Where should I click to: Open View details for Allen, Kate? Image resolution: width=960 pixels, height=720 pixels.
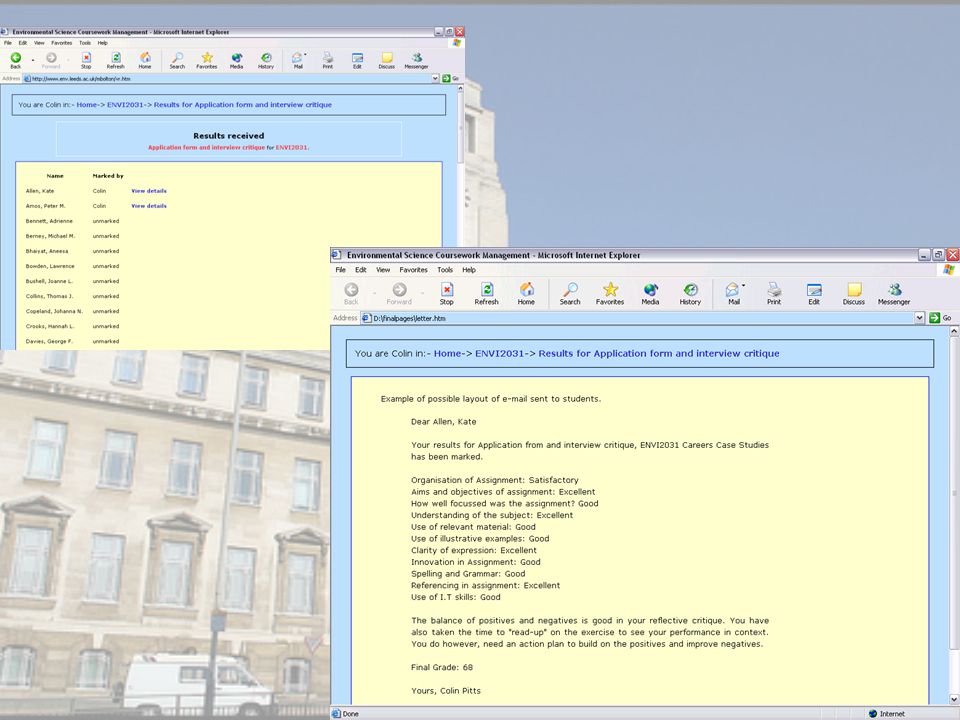click(149, 191)
